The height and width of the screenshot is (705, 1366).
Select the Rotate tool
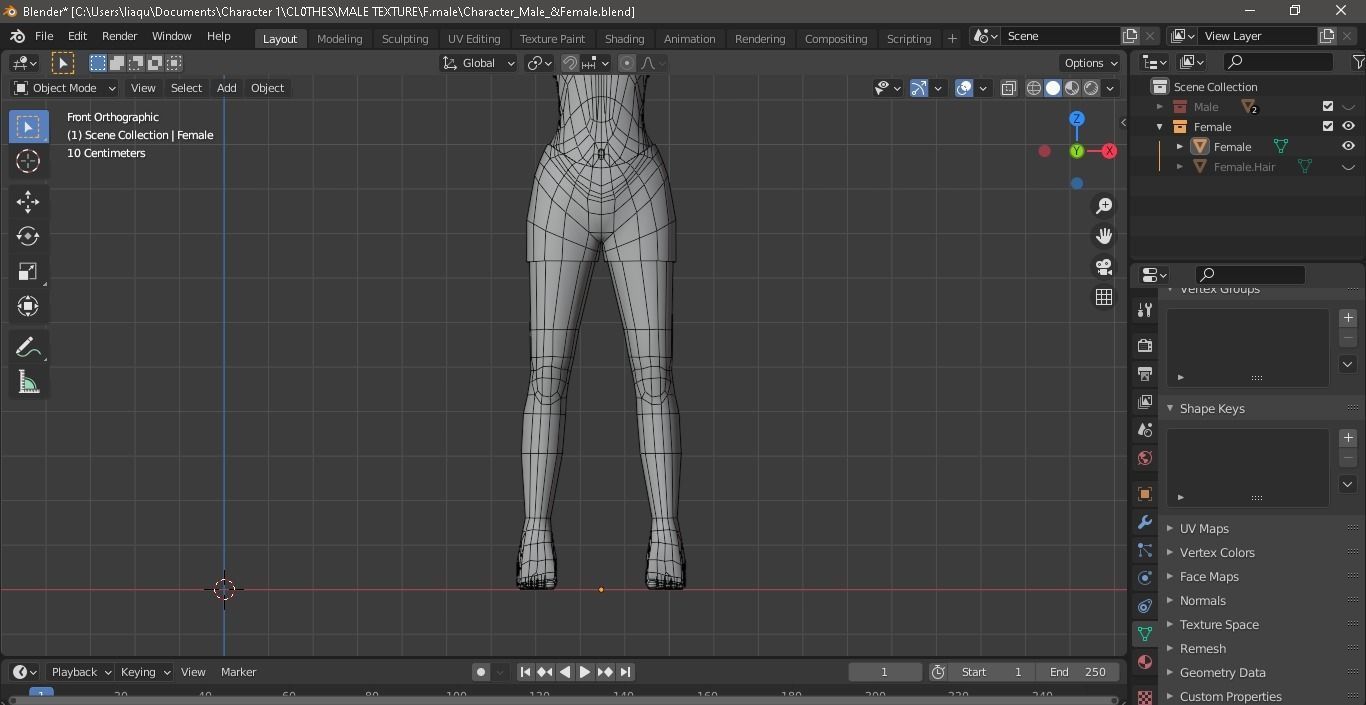coord(28,237)
